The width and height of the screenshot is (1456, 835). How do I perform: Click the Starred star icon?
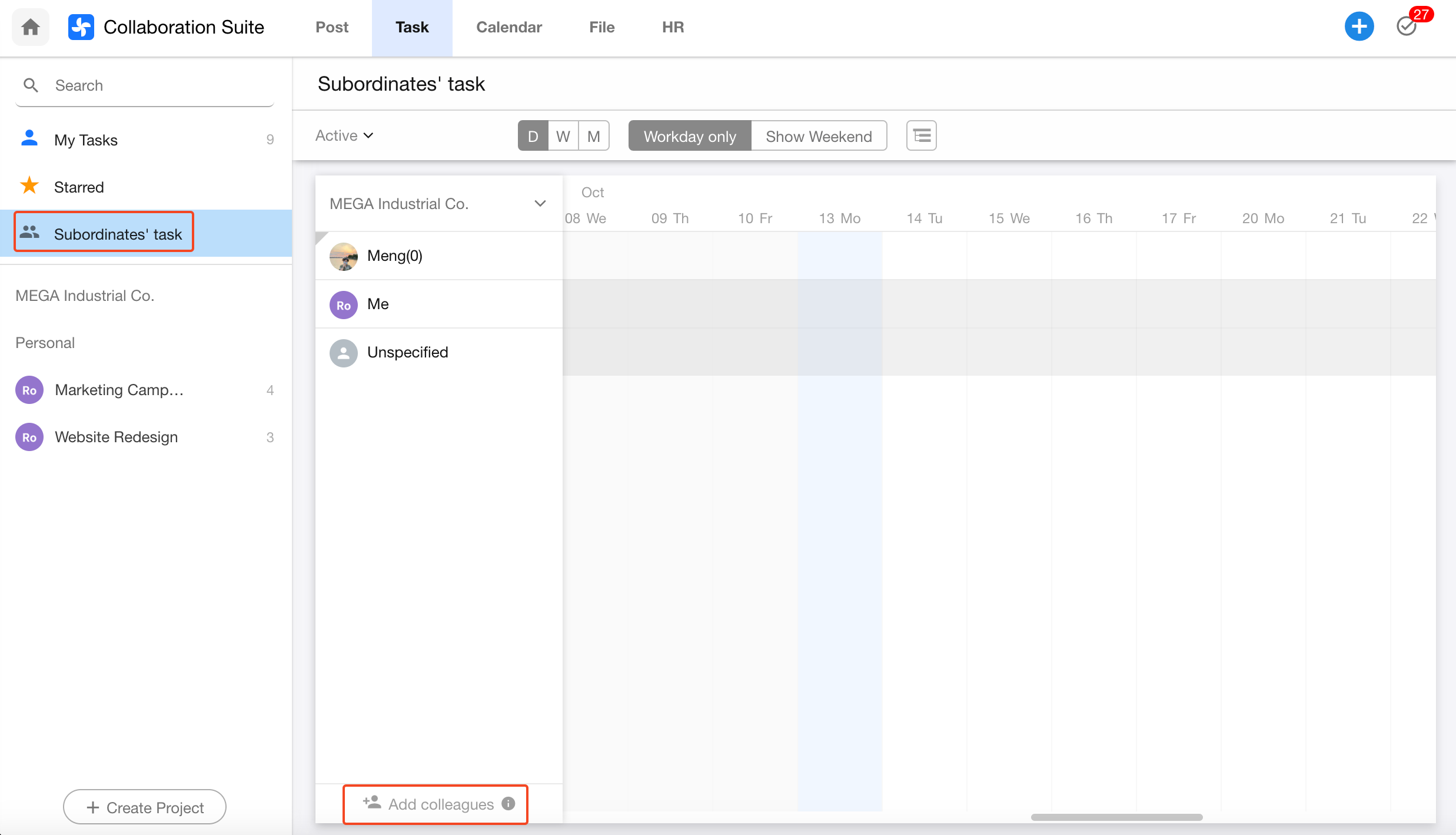pyautogui.click(x=29, y=186)
